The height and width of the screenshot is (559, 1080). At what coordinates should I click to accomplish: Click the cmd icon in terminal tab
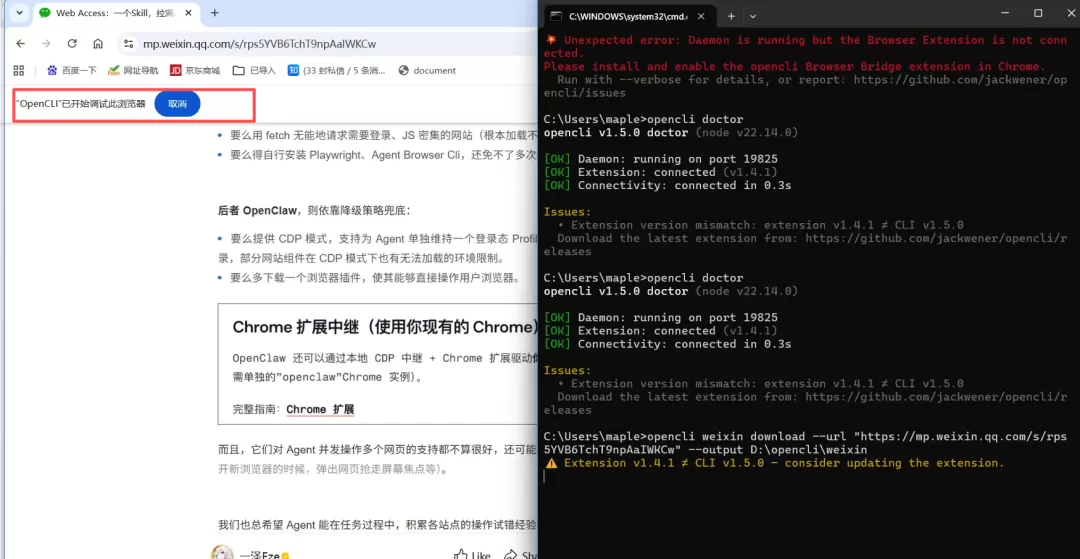click(556, 15)
